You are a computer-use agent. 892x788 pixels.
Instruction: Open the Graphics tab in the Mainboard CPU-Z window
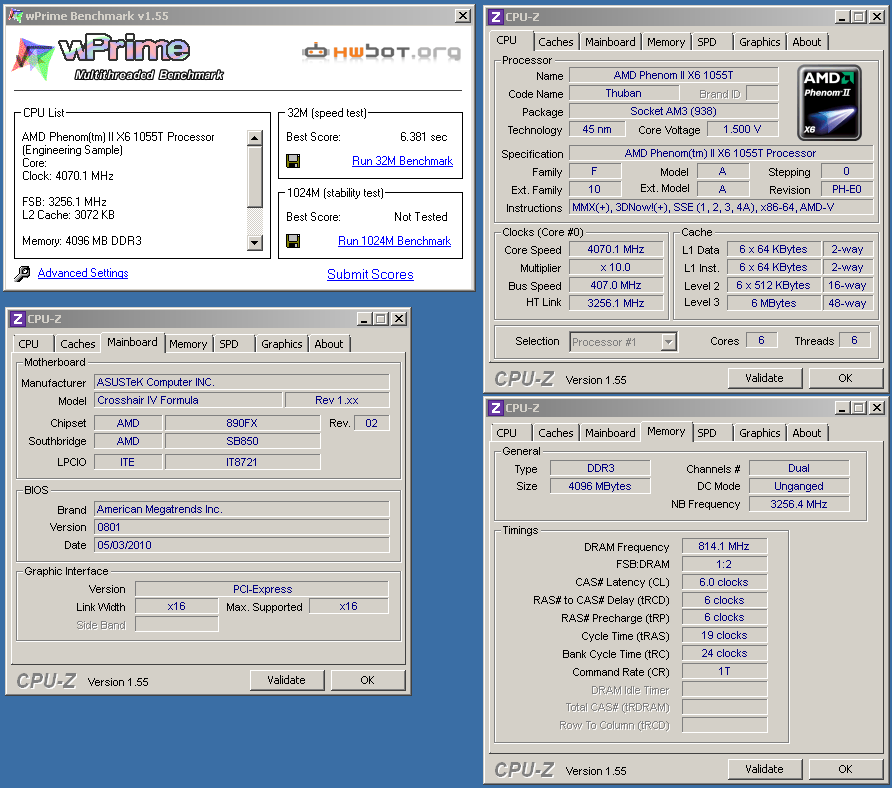click(x=282, y=344)
